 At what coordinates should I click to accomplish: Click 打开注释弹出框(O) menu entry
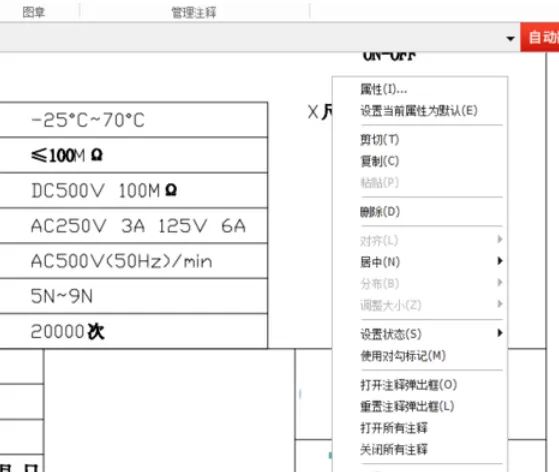(420, 385)
